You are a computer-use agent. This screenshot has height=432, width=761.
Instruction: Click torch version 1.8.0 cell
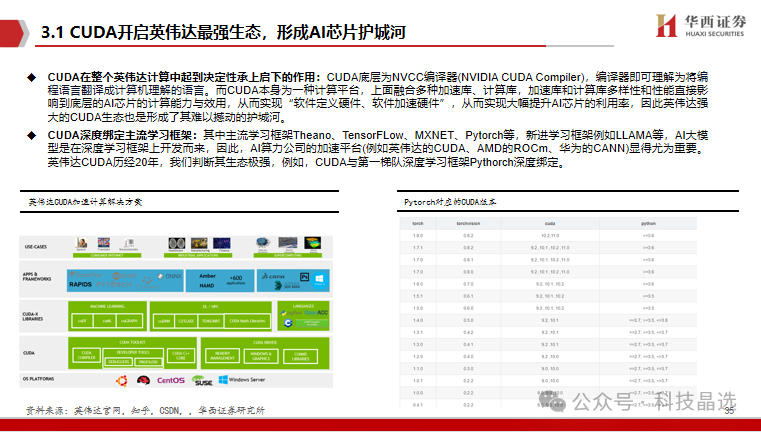(418, 236)
